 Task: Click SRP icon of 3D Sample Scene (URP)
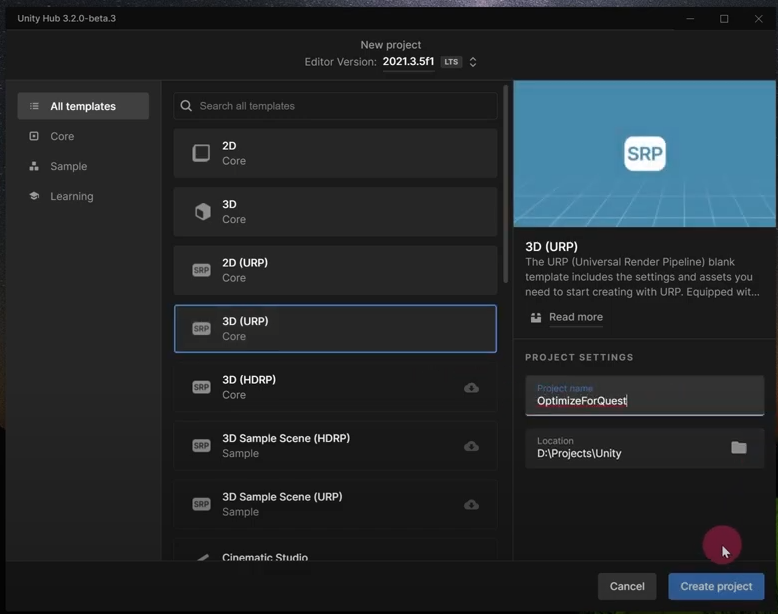201,504
